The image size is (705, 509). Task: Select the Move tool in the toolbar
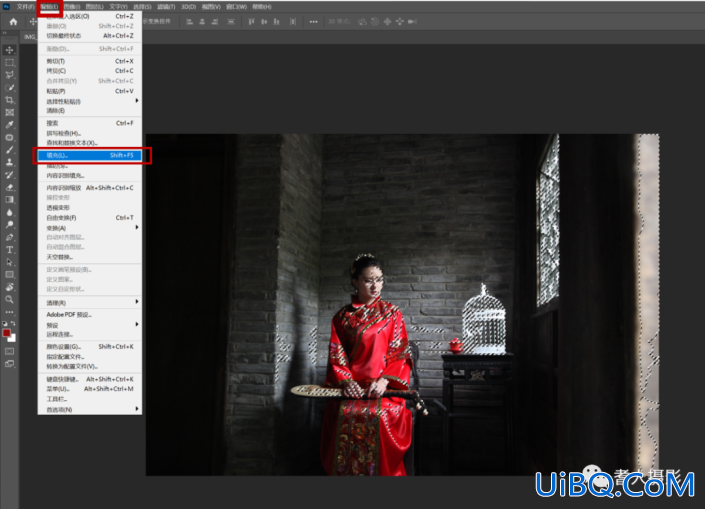pos(9,50)
